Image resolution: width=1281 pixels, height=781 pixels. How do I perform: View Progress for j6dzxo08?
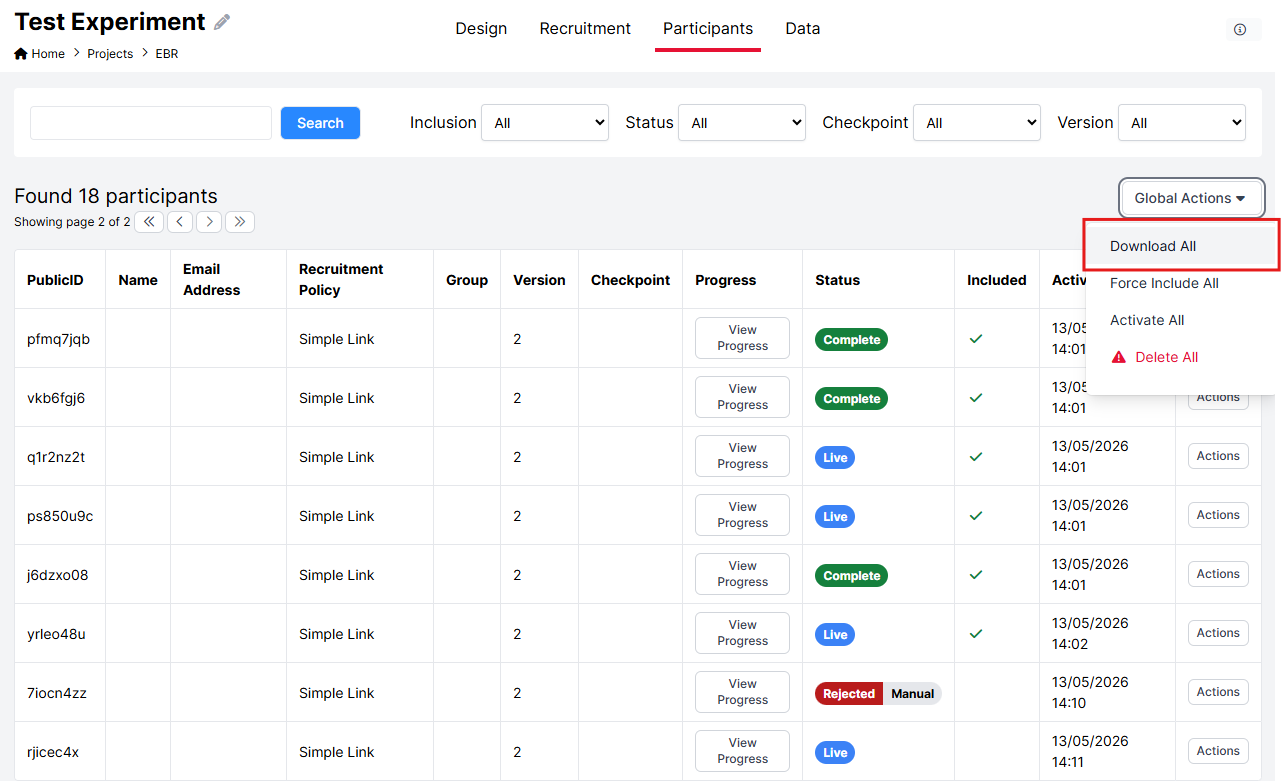[x=742, y=574]
